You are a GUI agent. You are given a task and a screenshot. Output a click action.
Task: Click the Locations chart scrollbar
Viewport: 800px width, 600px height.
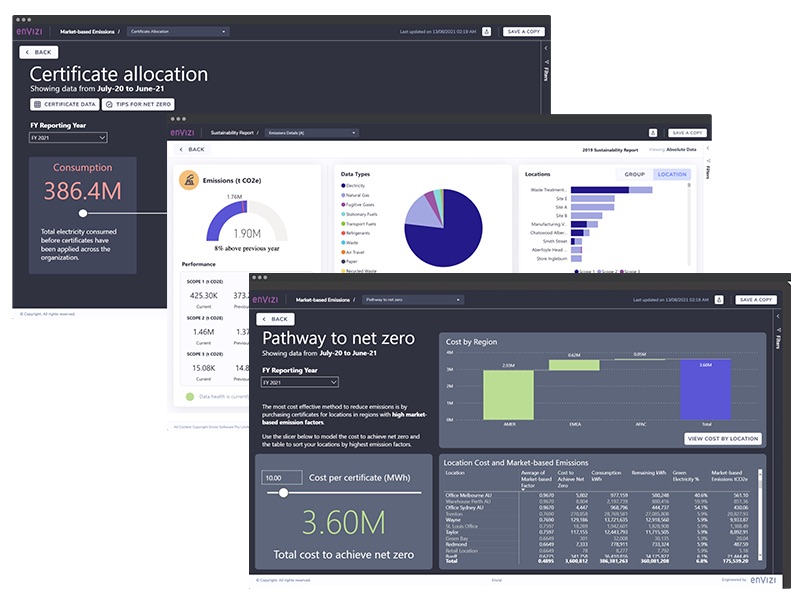tap(689, 224)
